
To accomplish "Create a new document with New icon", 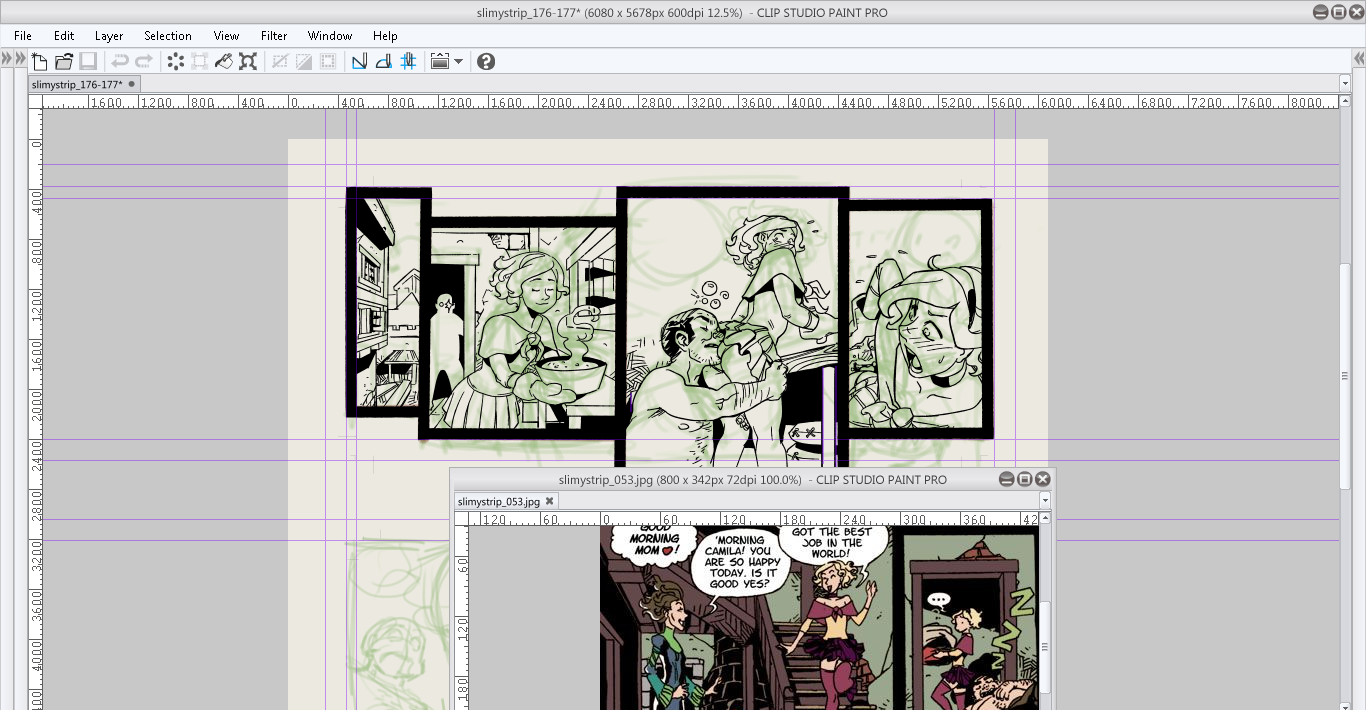I will [39, 61].
